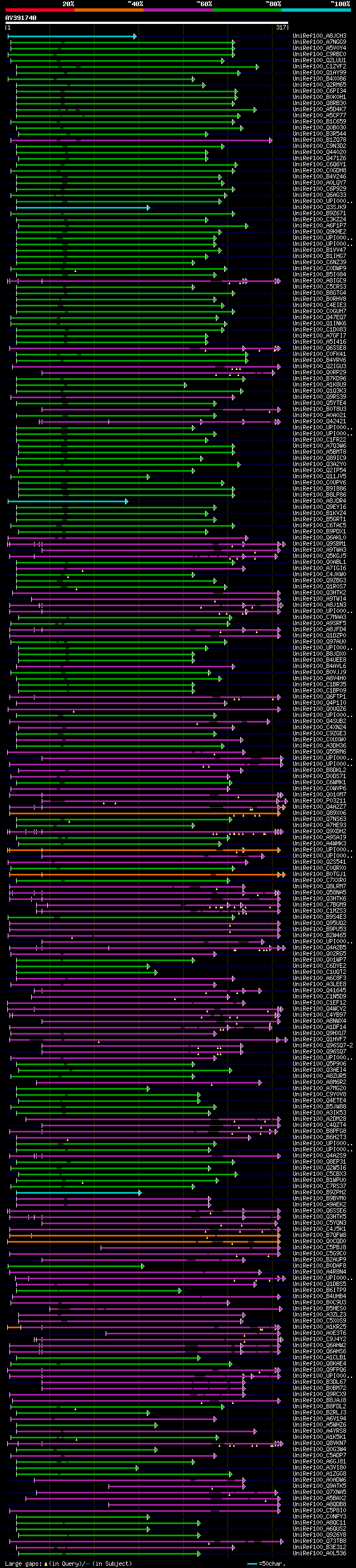Click UniRef100_C6PI34 hit name
This screenshot has width=356, height=1568.
pos(319,91)
